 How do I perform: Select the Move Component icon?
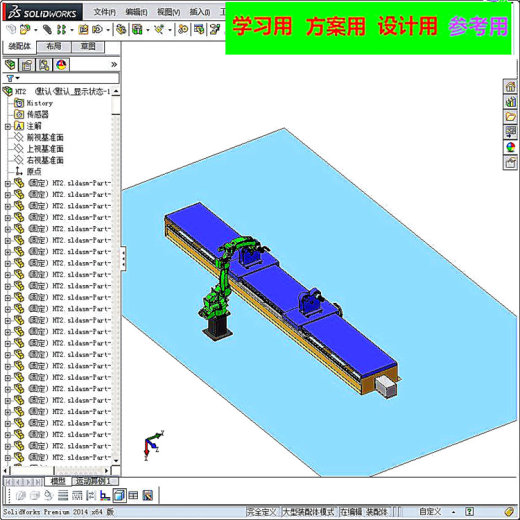[97, 30]
